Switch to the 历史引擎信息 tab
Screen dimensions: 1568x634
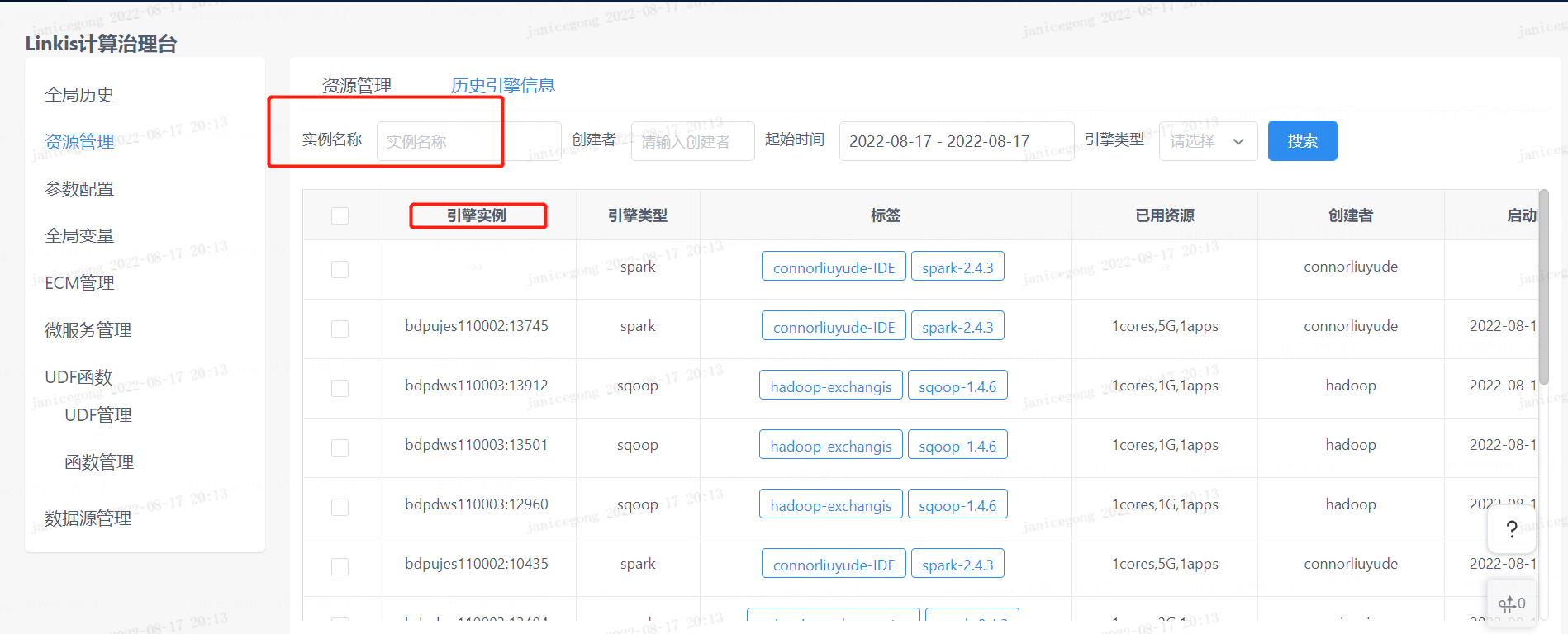502,85
